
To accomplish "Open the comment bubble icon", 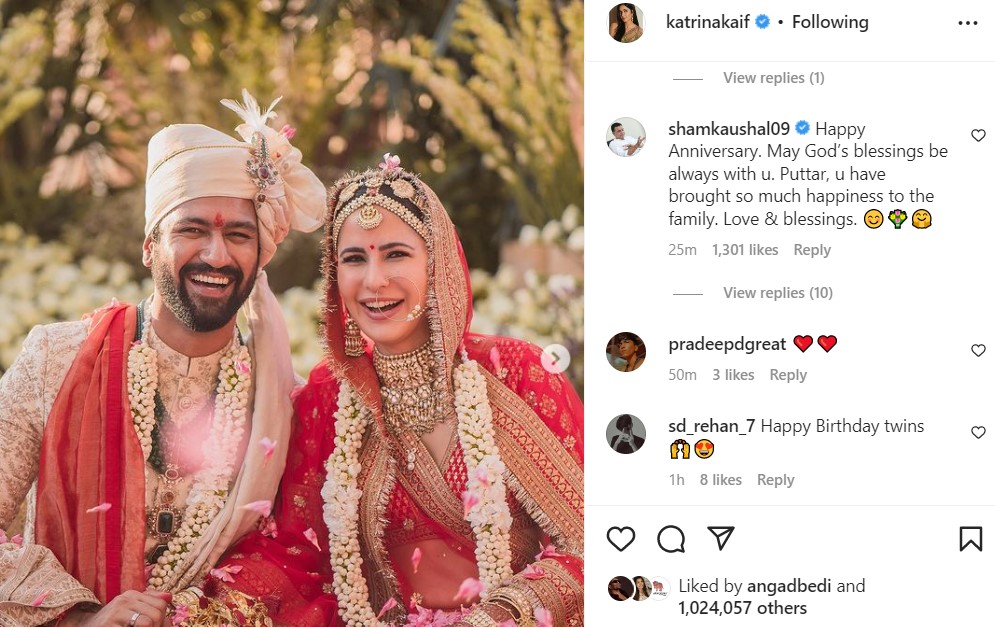I will coord(671,539).
